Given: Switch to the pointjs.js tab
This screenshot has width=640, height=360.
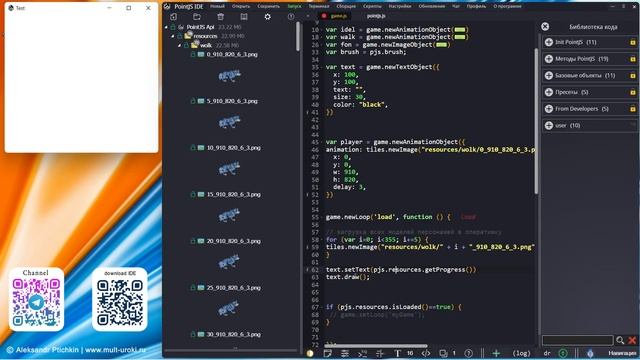Looking at the screenshot, I should point(376,16).
